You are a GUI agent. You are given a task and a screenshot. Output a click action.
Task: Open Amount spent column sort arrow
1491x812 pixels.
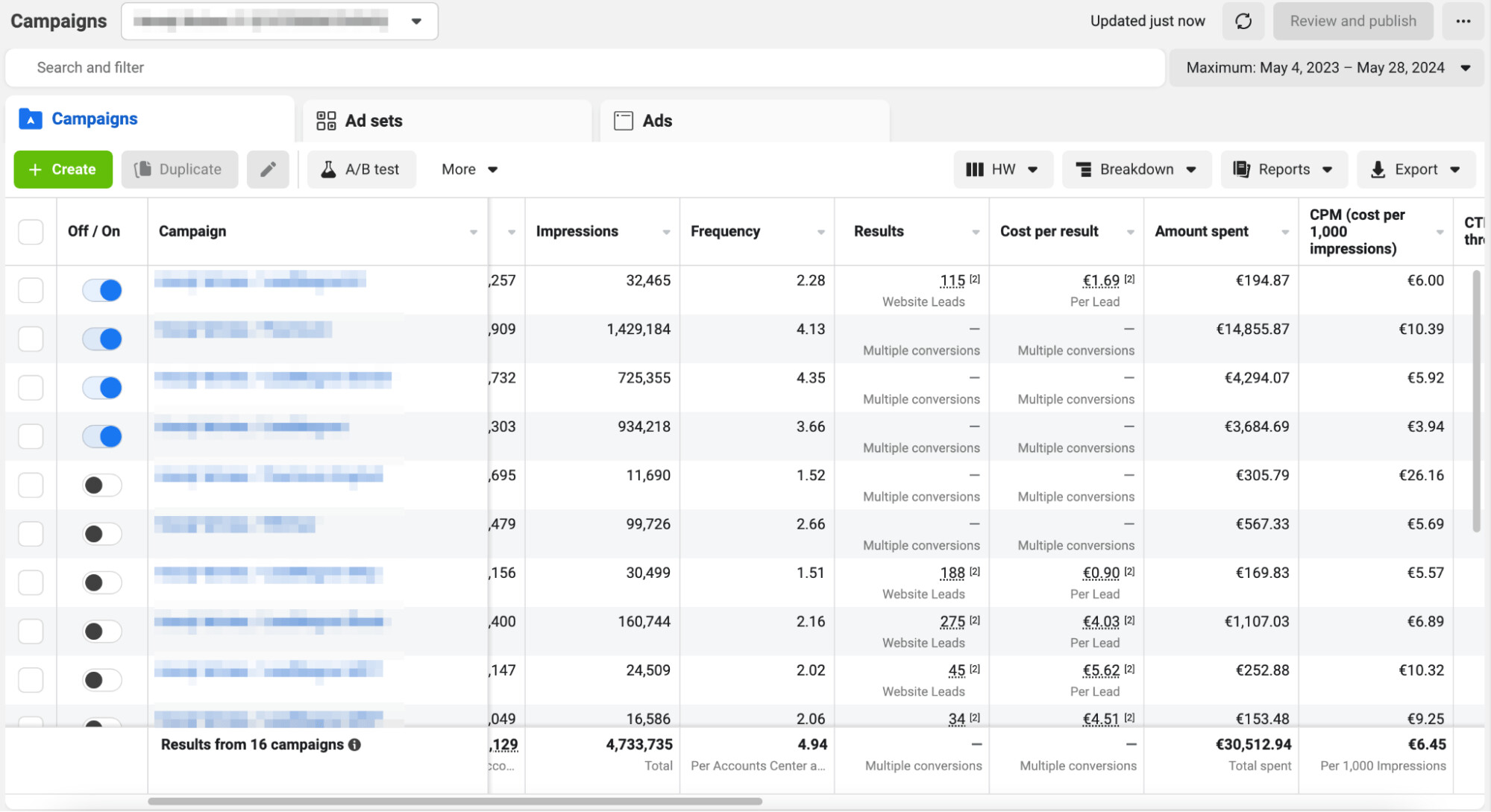tap(1285, 233)
